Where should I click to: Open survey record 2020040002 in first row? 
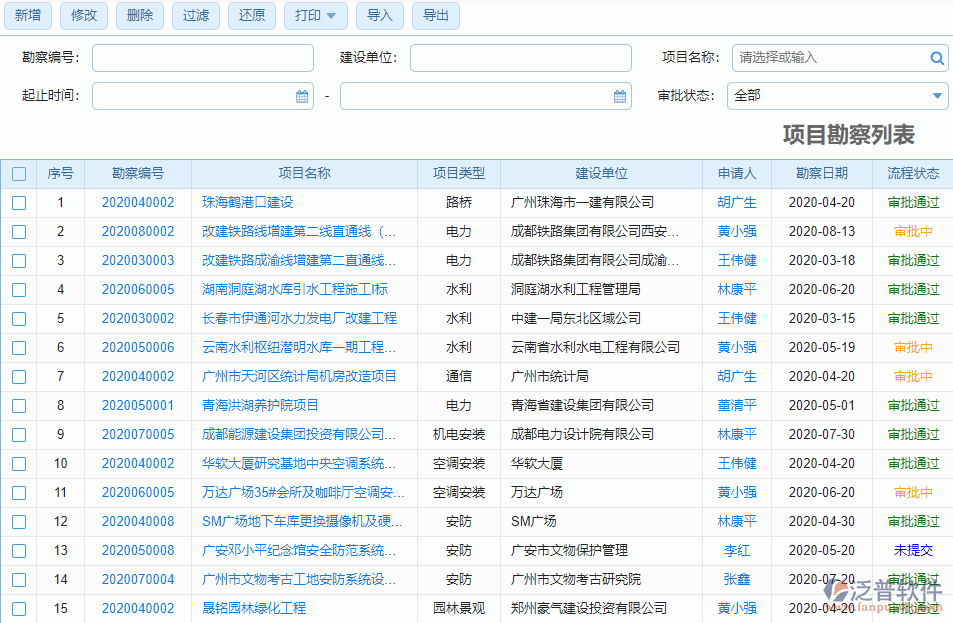(137, 202)
